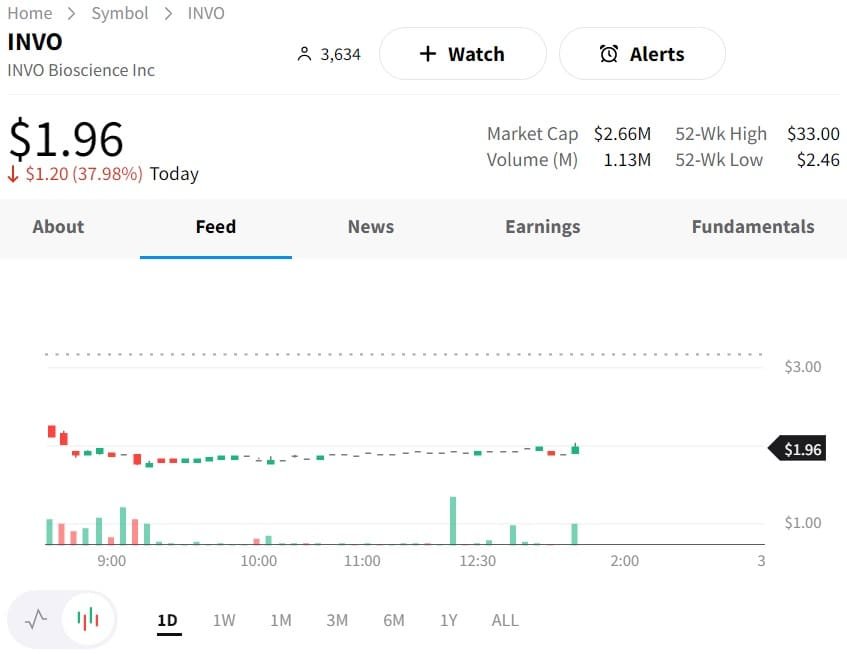Open the Alerts button
This screenshot has width=847, height=654.
[642, 54]
